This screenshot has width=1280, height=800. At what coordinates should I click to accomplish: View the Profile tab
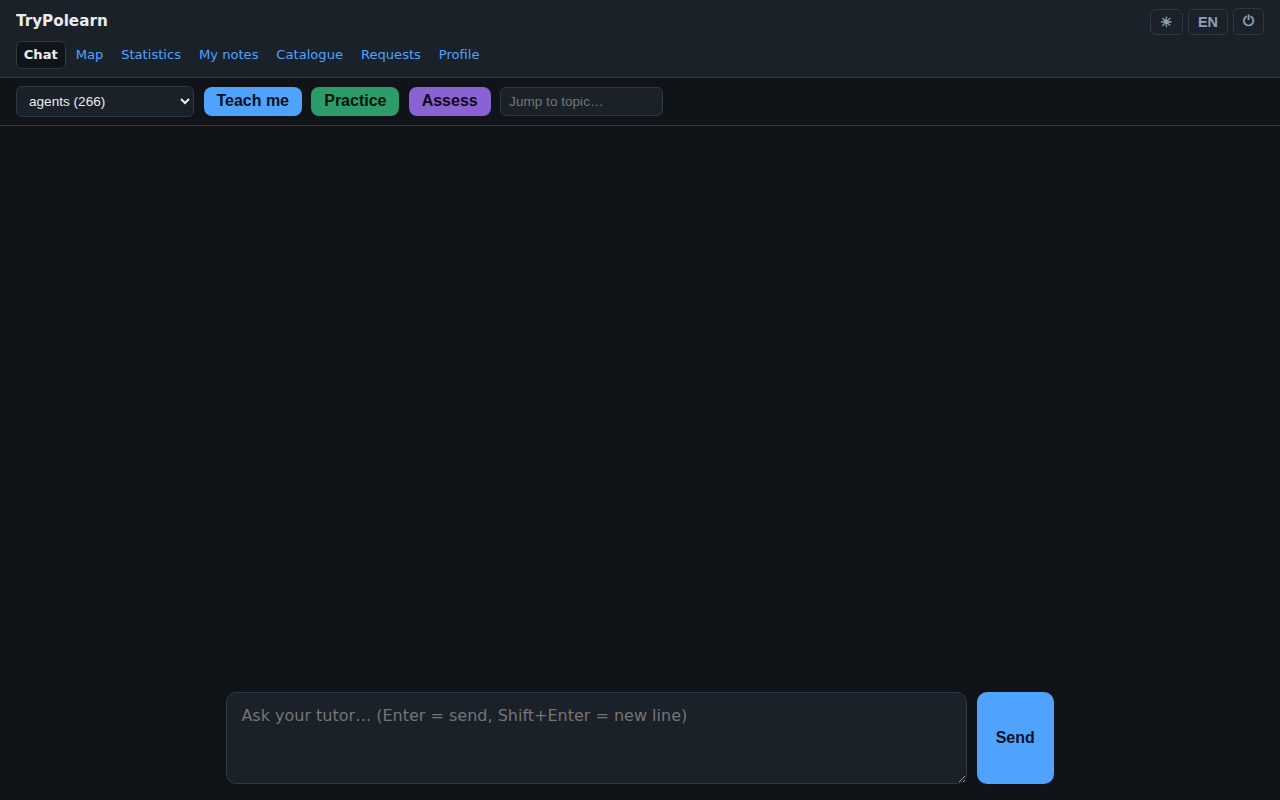[459, 55]
